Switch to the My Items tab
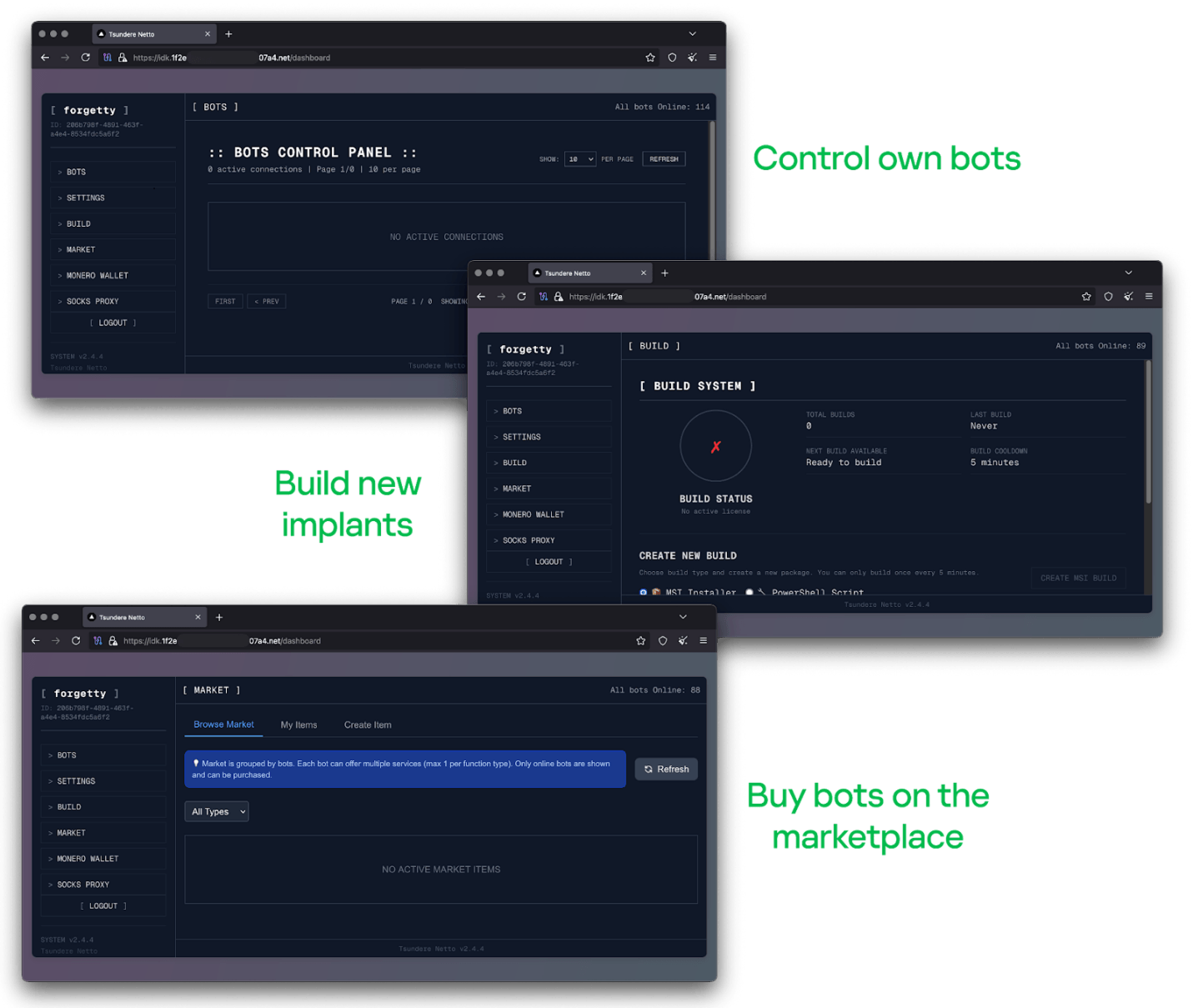Image resolution: width=1193 pixels, height=1008 pixels. coord(298,725)
